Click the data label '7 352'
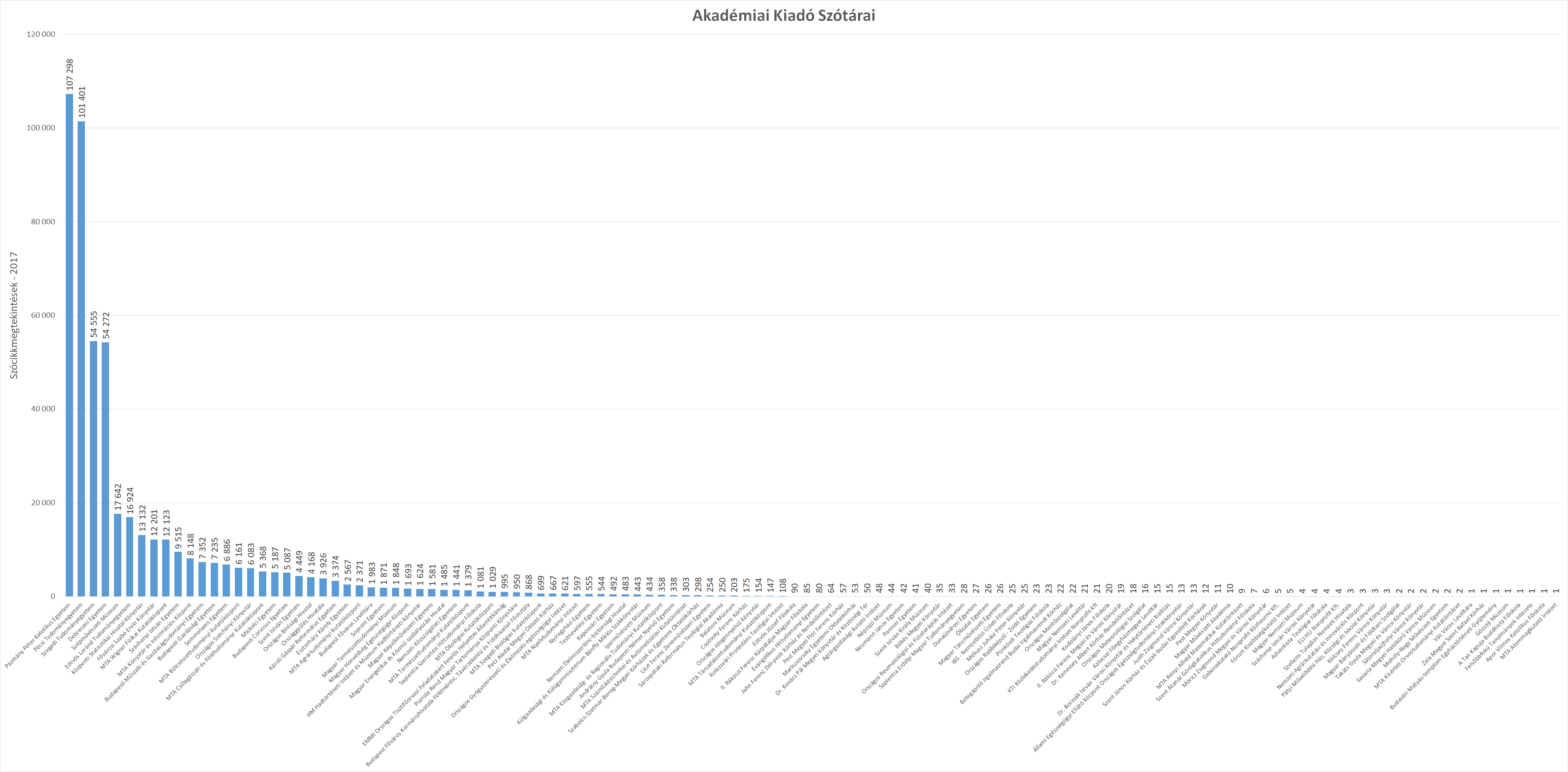 [203, 549]
